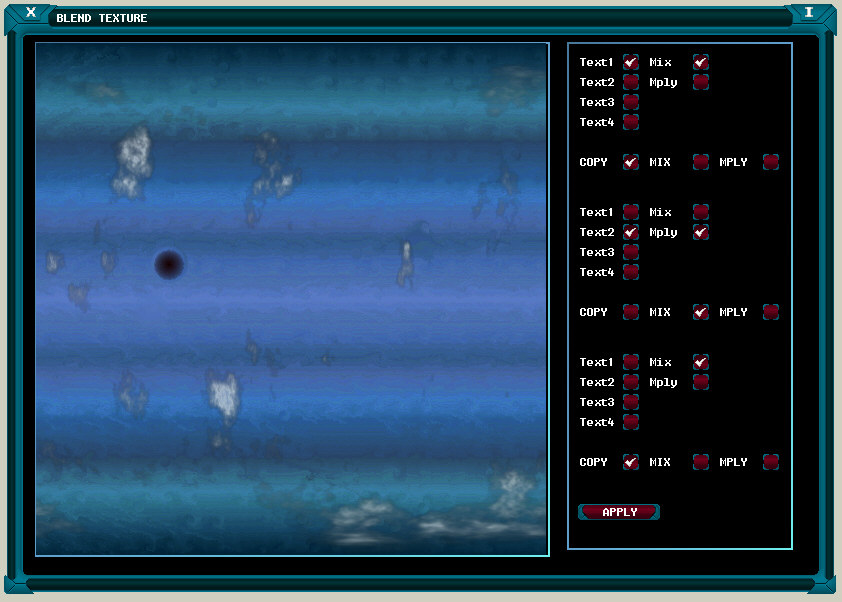This screenshot has height=602, width=842.
Task: Uncheck Text1 in the top section
Action: (631, 62)
